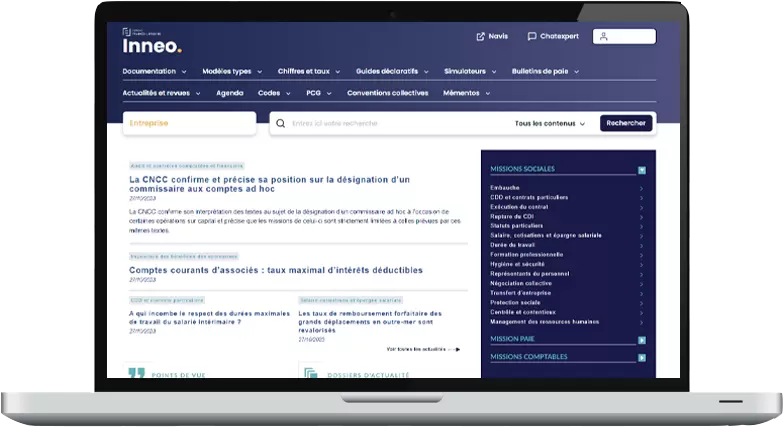Viewport: 783px width, 427px height.
Task: Click the empty user login field
Action: click(x=624, y=36)
